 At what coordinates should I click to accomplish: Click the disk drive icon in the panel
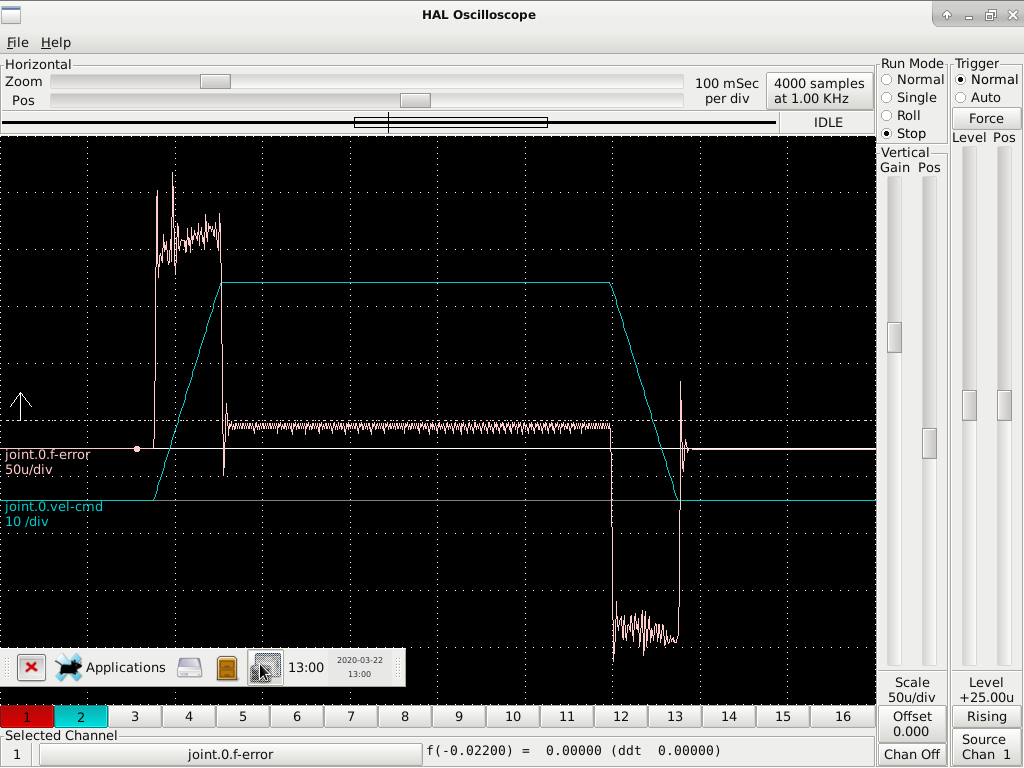(x=190, y=667)
